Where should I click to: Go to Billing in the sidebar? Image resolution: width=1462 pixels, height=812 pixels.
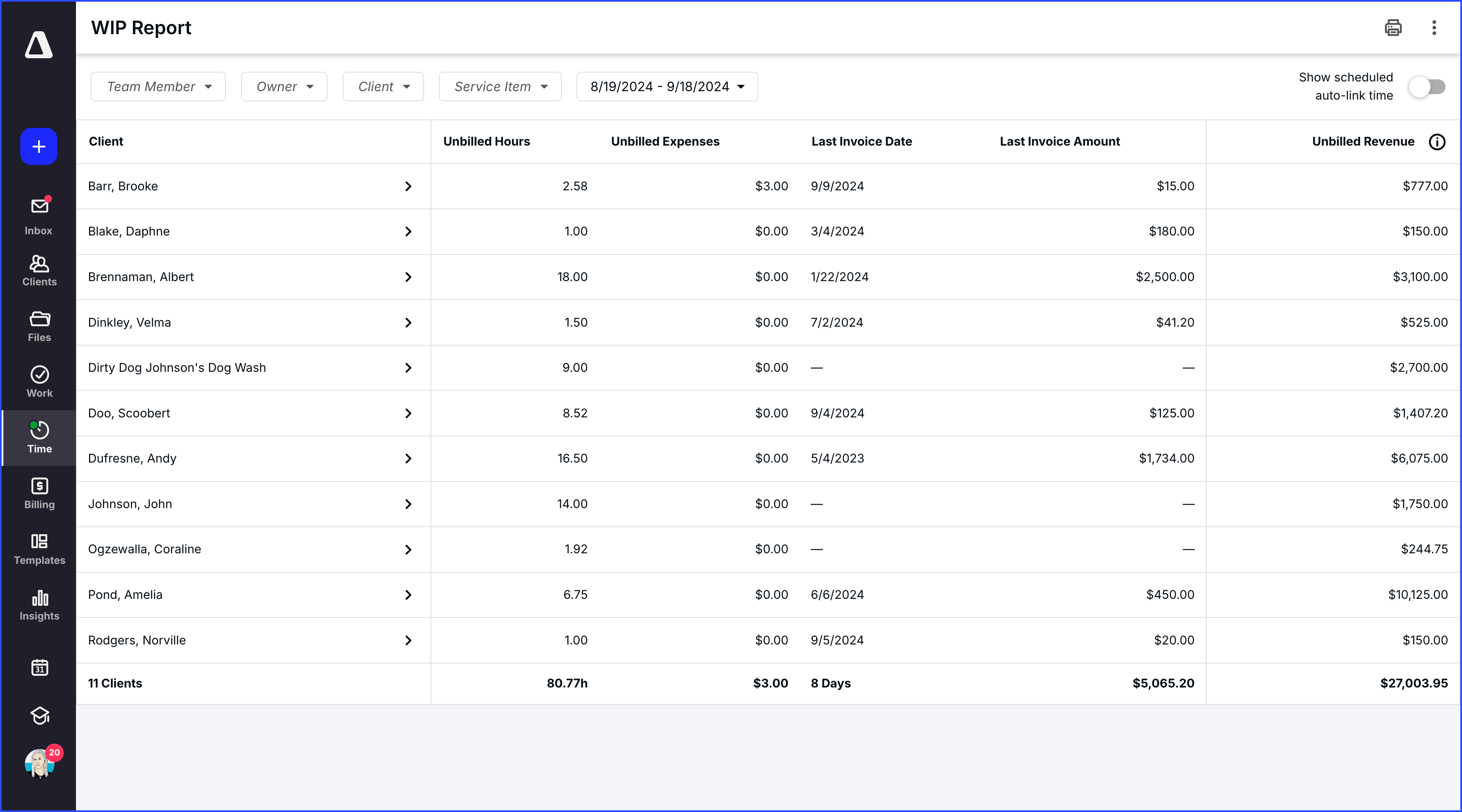point(39,493)
